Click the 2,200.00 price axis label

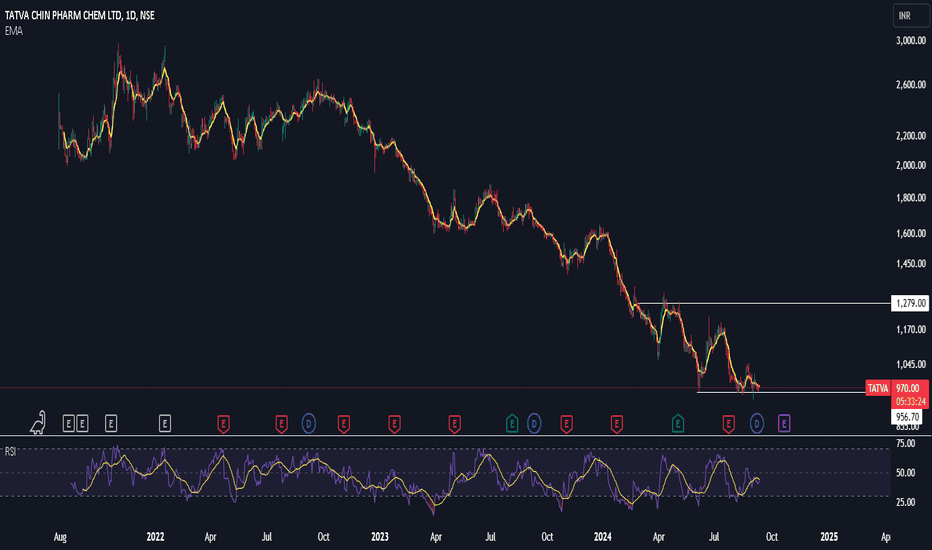[x=911, y=136]
